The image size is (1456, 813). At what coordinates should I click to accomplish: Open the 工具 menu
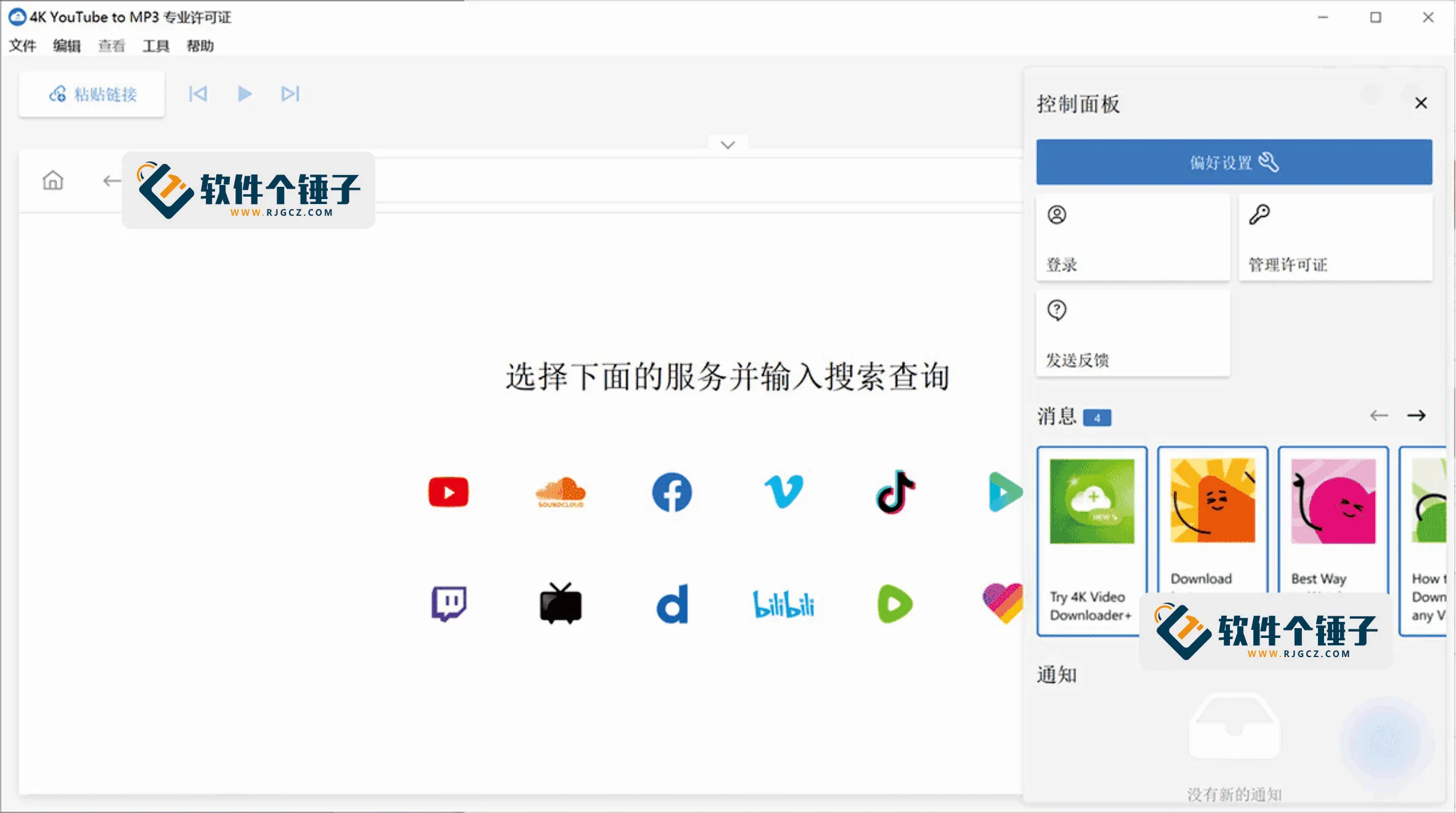[155, 46]
